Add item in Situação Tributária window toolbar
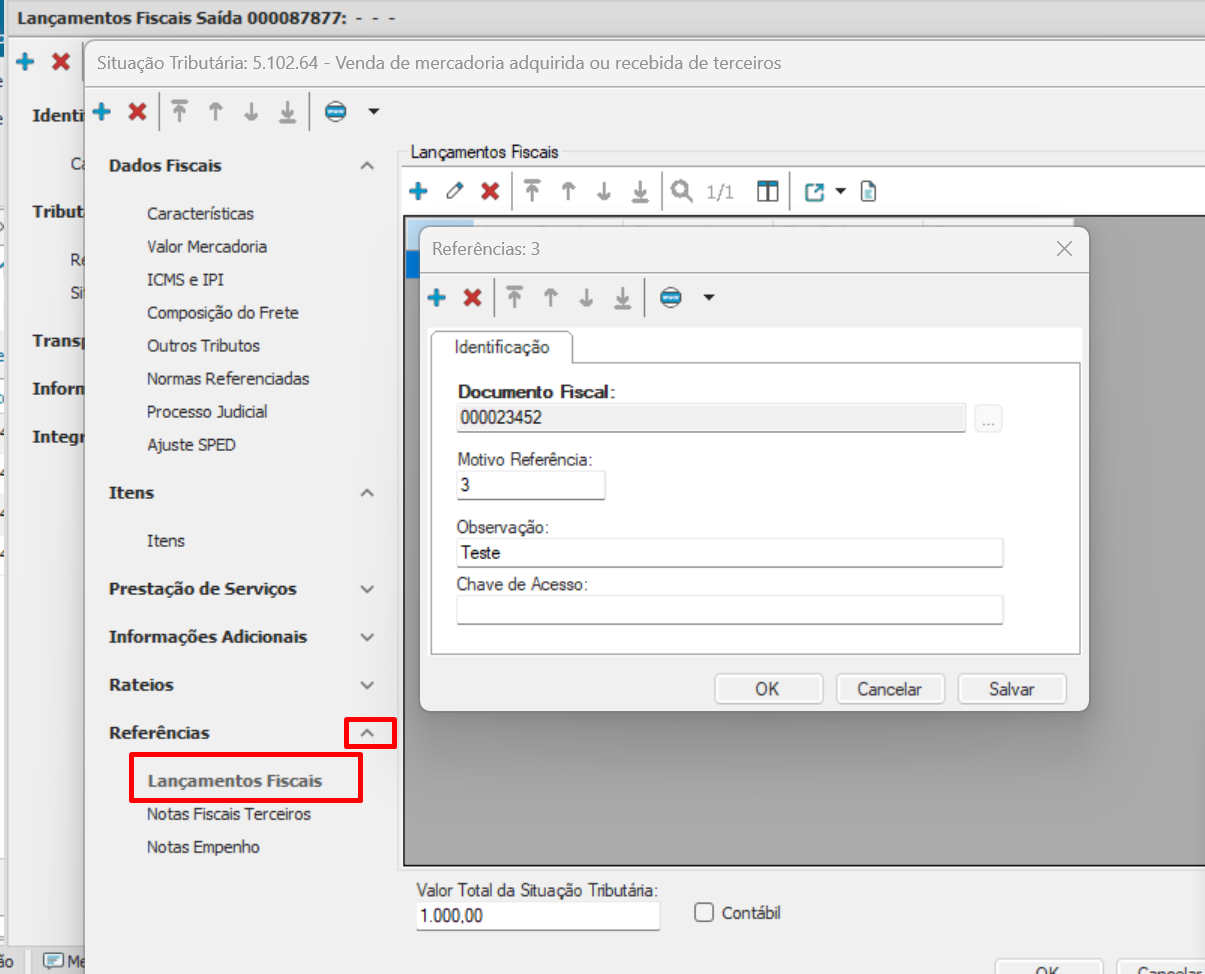1205x974 pixels. coord(101,112)
